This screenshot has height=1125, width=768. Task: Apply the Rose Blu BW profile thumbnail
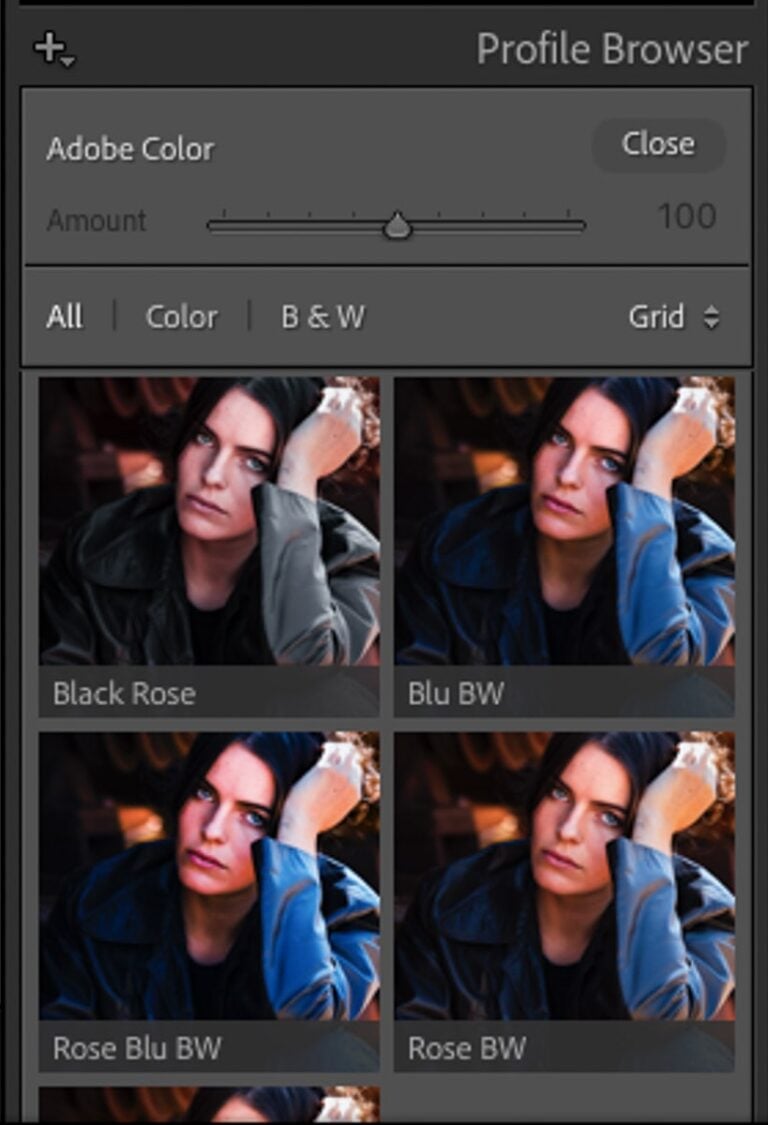pos(209,902)
